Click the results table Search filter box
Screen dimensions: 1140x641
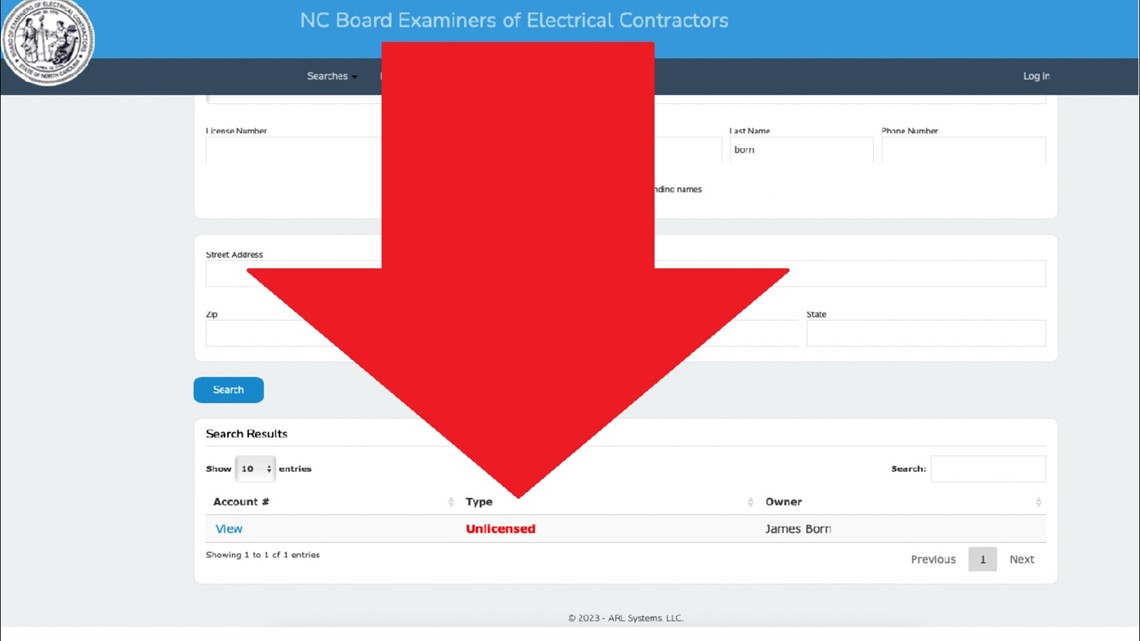[988, 469]
